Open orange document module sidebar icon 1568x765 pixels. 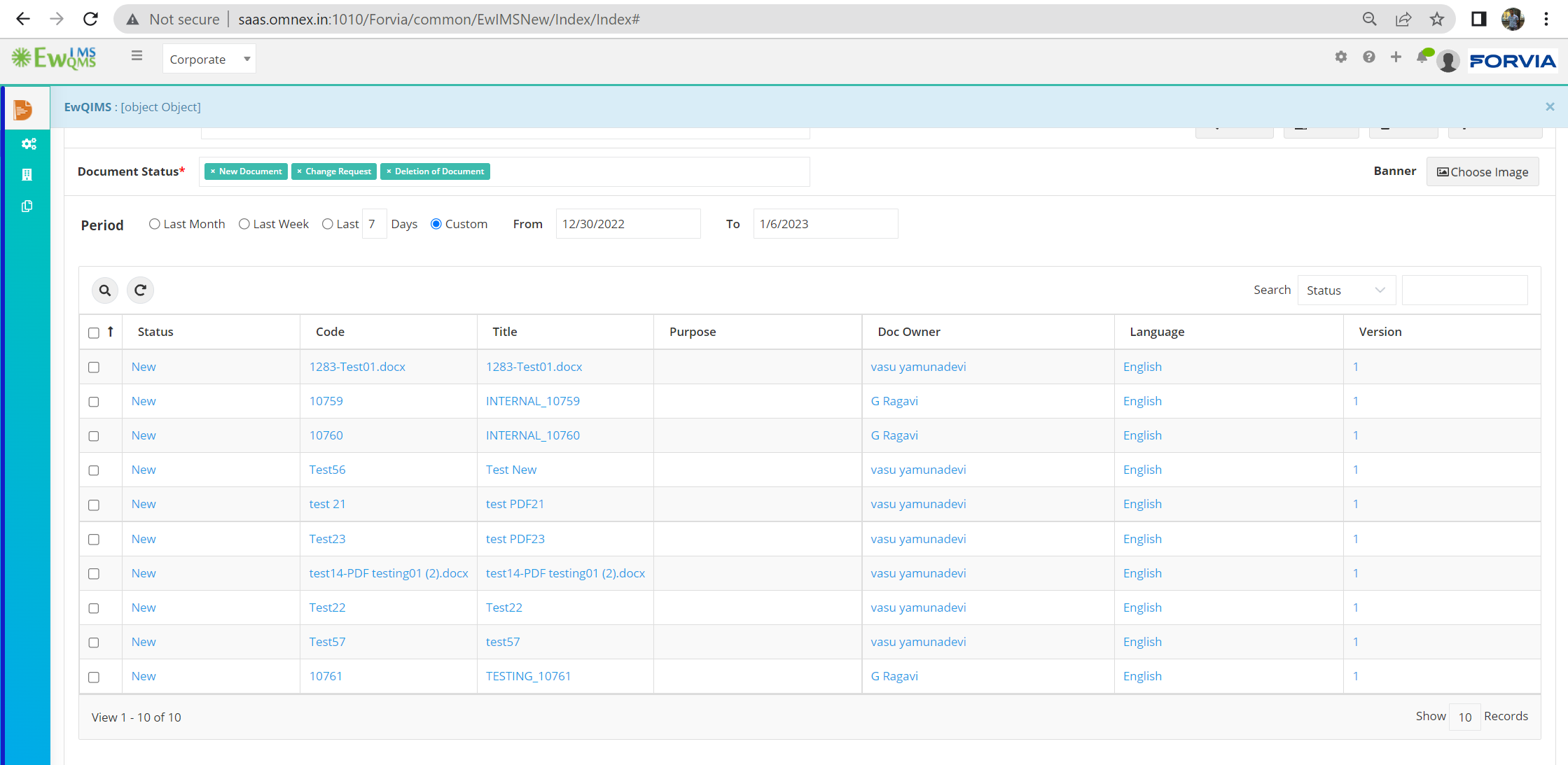(x=23, y=109)
